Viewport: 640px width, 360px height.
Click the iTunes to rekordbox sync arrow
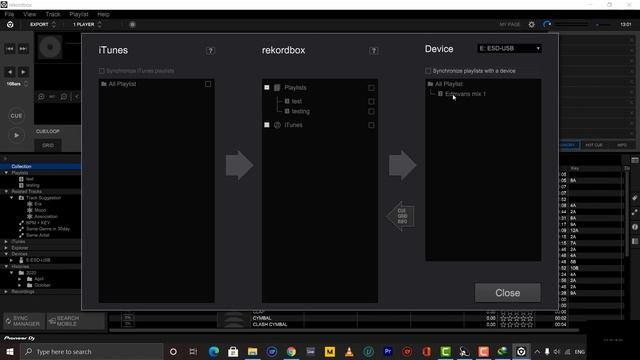pyautogui.click(x=240, y=165)
